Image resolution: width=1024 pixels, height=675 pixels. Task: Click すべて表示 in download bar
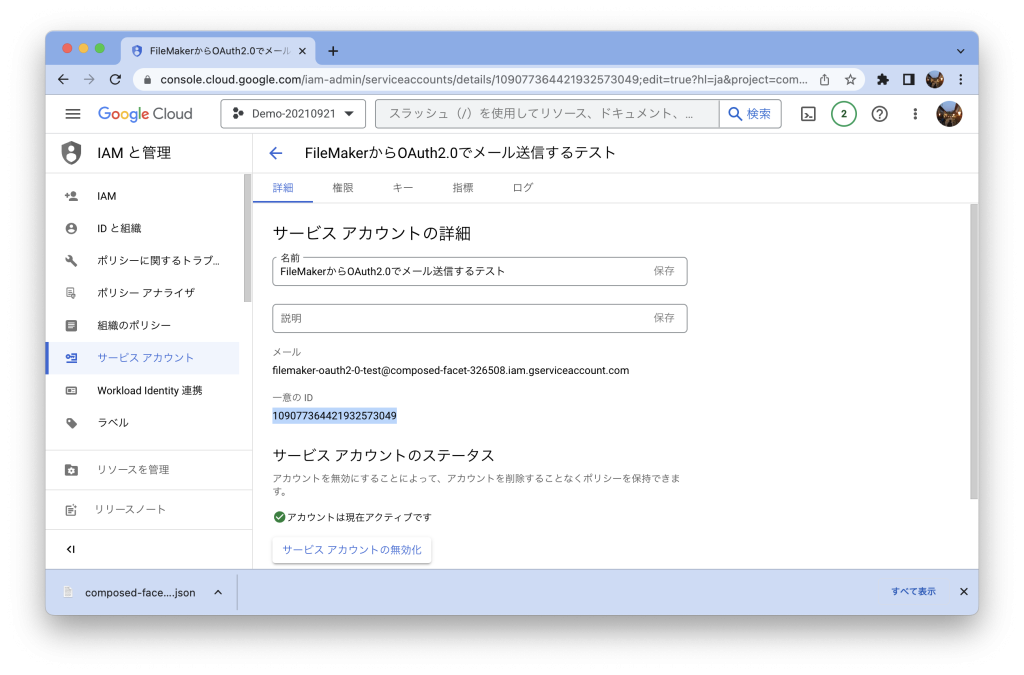pyautogui.click(x=914, y=591)
